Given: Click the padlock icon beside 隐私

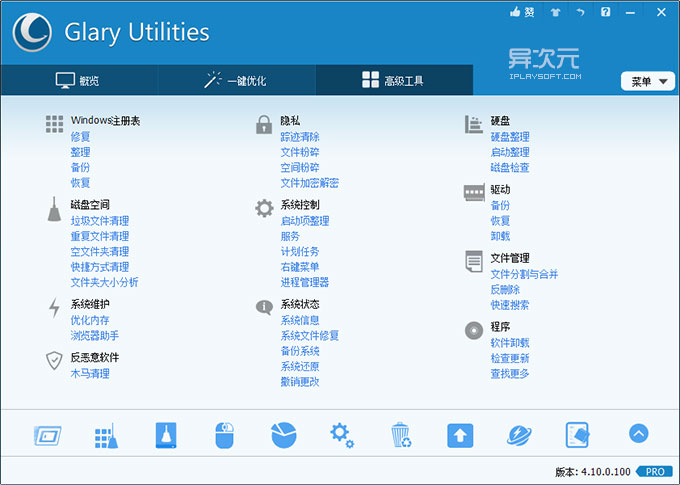Looking at the screenshot, I should point(264,125).
